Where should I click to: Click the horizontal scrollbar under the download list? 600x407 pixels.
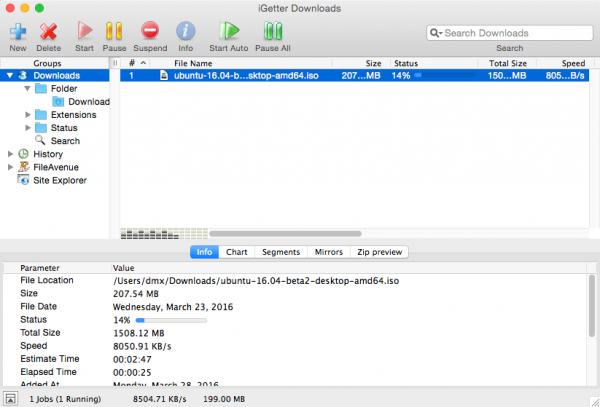coord(285,234)
